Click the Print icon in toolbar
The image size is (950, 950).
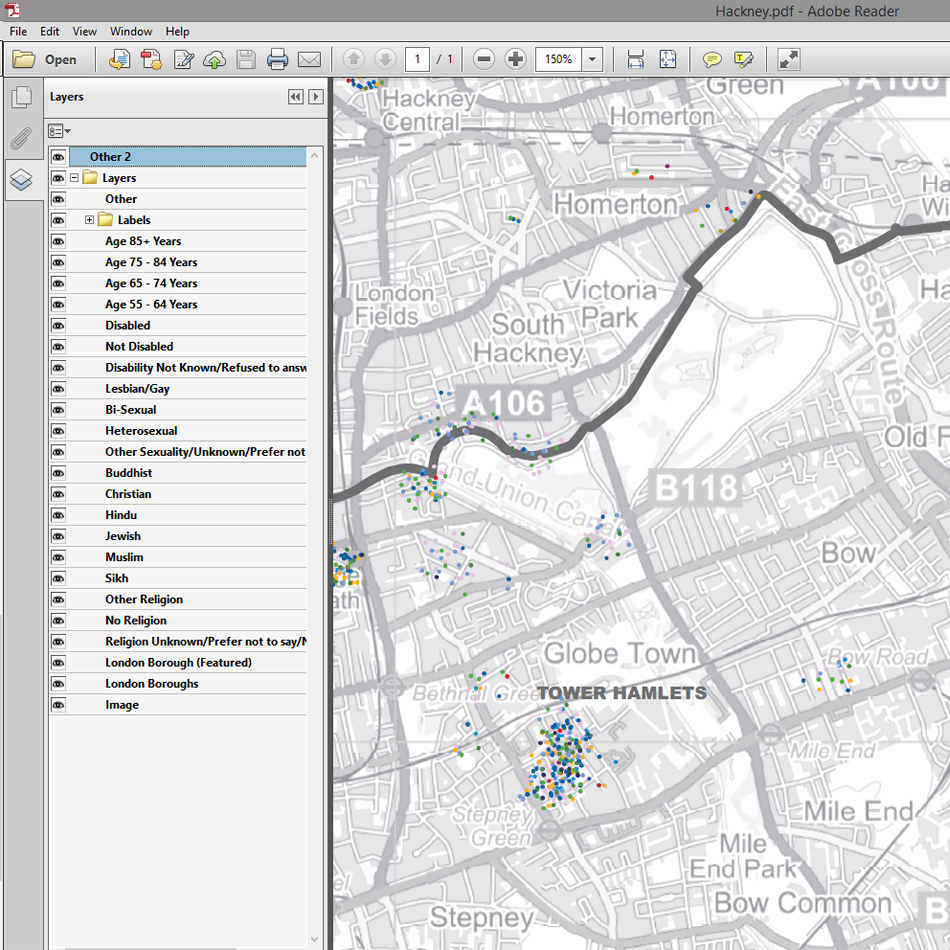[x=278, y=60]
